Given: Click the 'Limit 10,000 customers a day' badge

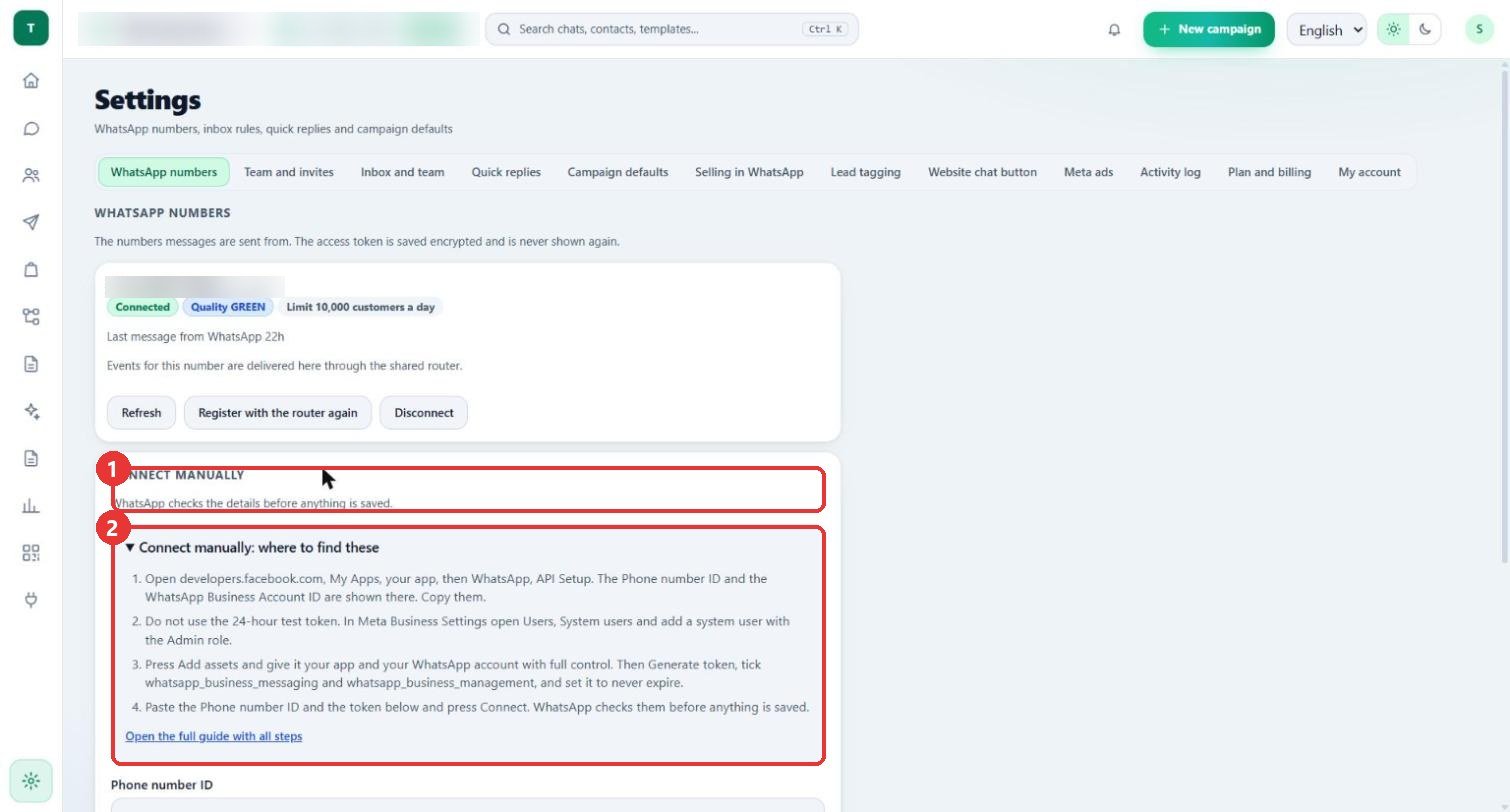Looking at the screenshot, I should [x=361, y=307].
